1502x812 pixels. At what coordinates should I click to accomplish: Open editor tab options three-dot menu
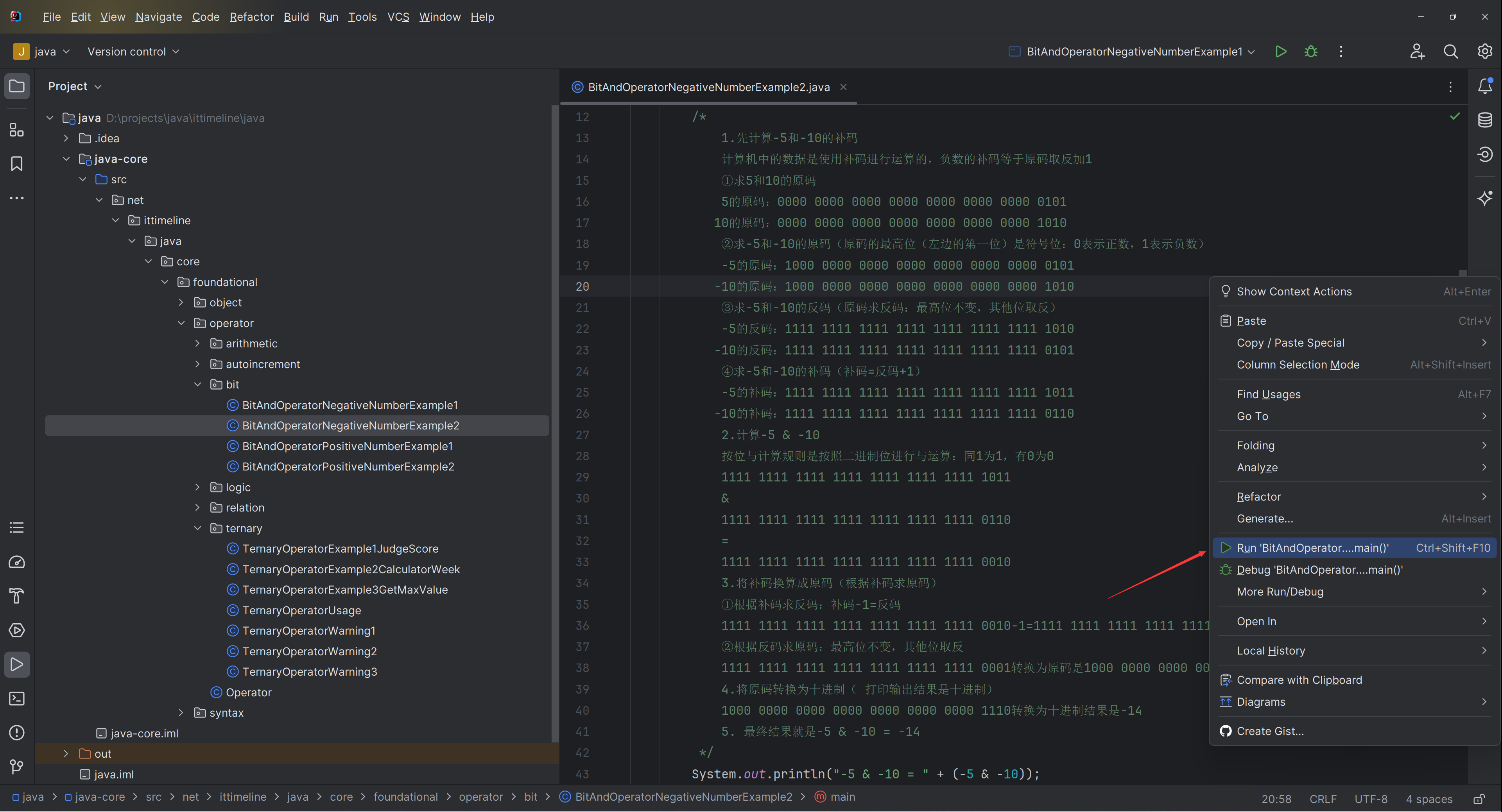pos(1451,87)
